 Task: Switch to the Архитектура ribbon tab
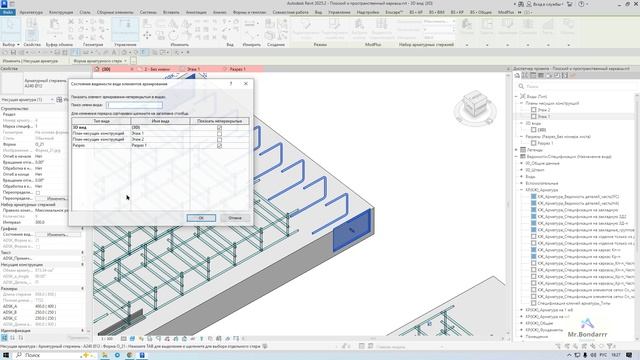pyautogui.click(x=31, y=12)
